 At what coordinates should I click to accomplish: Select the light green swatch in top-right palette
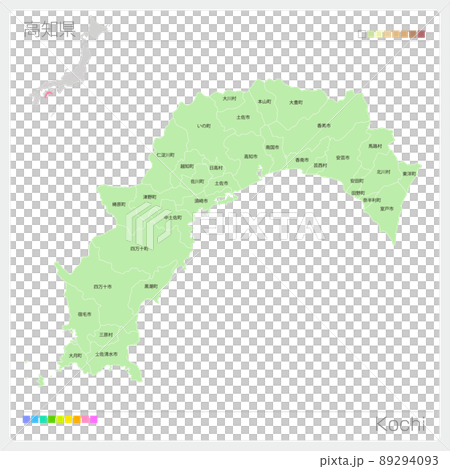[x=370, y=34]
